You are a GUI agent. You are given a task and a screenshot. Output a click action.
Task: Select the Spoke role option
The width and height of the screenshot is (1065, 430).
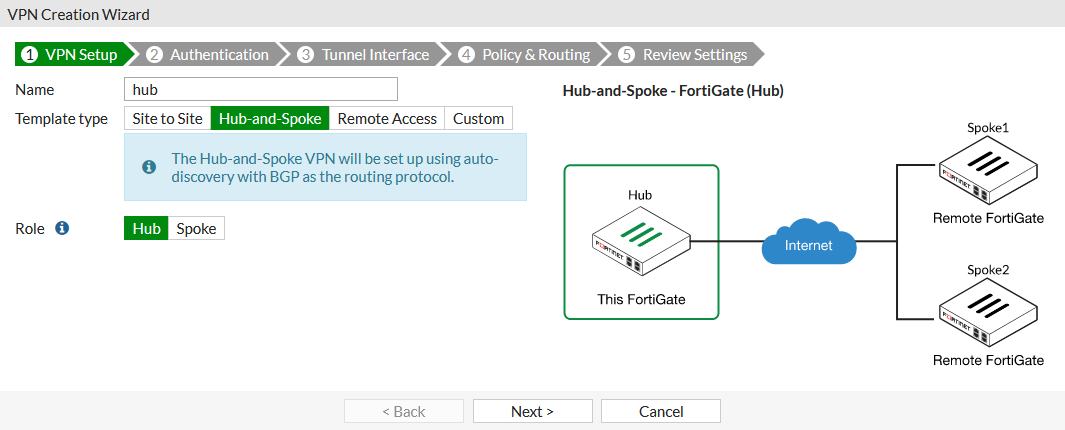pos(196,228)
